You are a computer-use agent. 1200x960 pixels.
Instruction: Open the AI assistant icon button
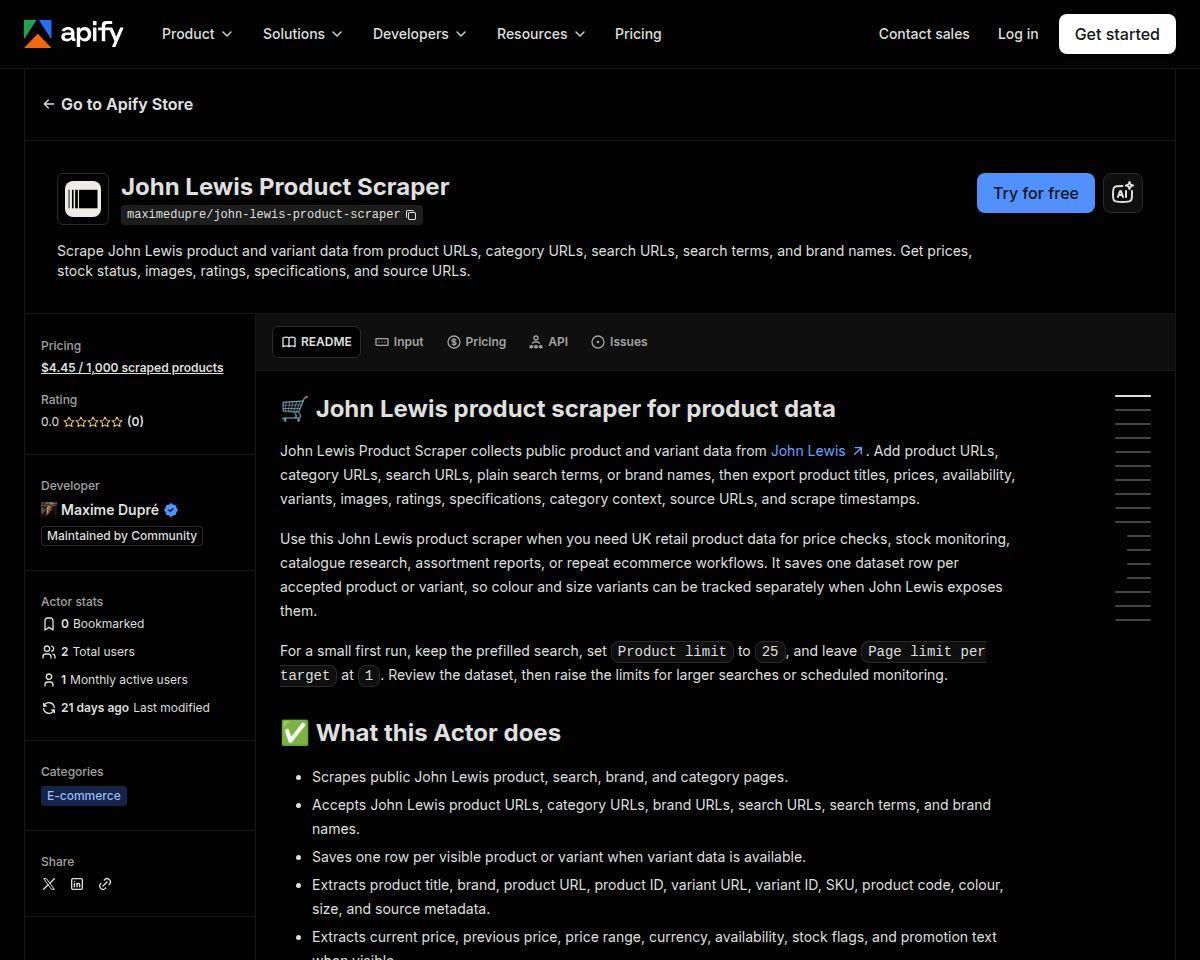[1122, 193]
